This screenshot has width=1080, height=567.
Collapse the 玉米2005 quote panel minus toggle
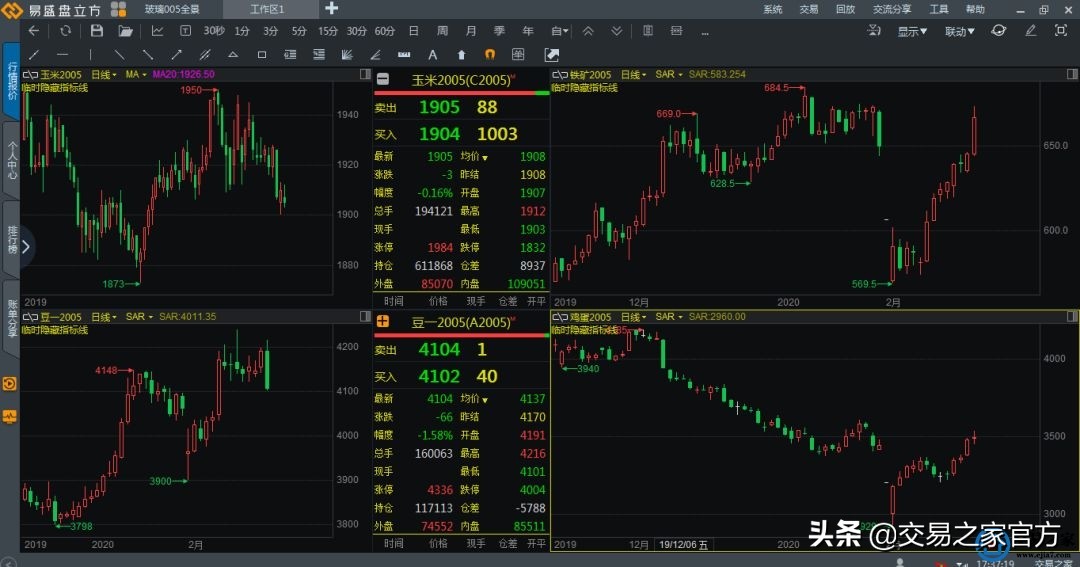tap(382, 79)
